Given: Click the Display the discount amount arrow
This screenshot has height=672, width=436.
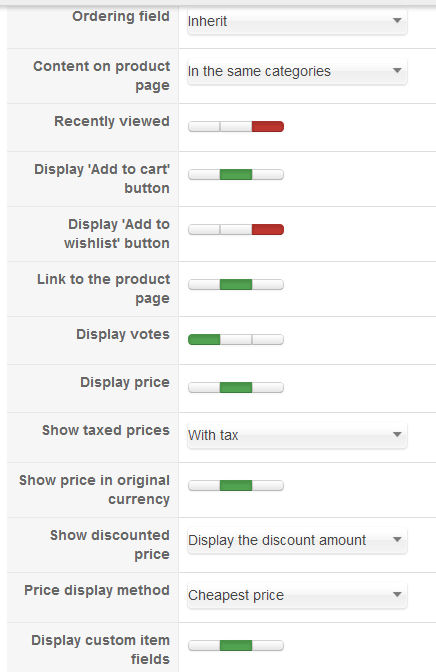Looking at the screenshot, I should click(397, 539).
